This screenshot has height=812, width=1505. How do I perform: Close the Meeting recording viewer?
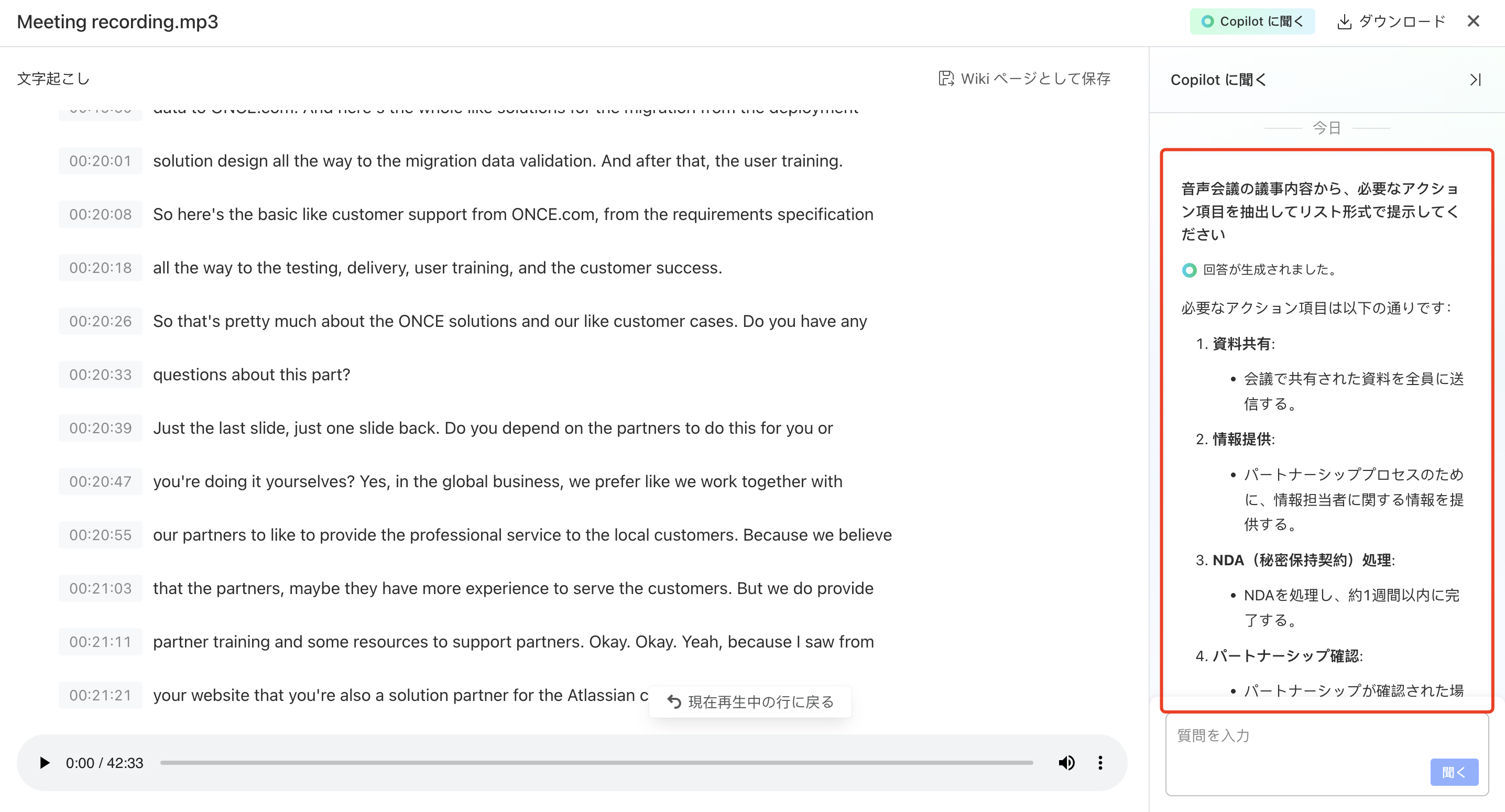coord(1473,21)
